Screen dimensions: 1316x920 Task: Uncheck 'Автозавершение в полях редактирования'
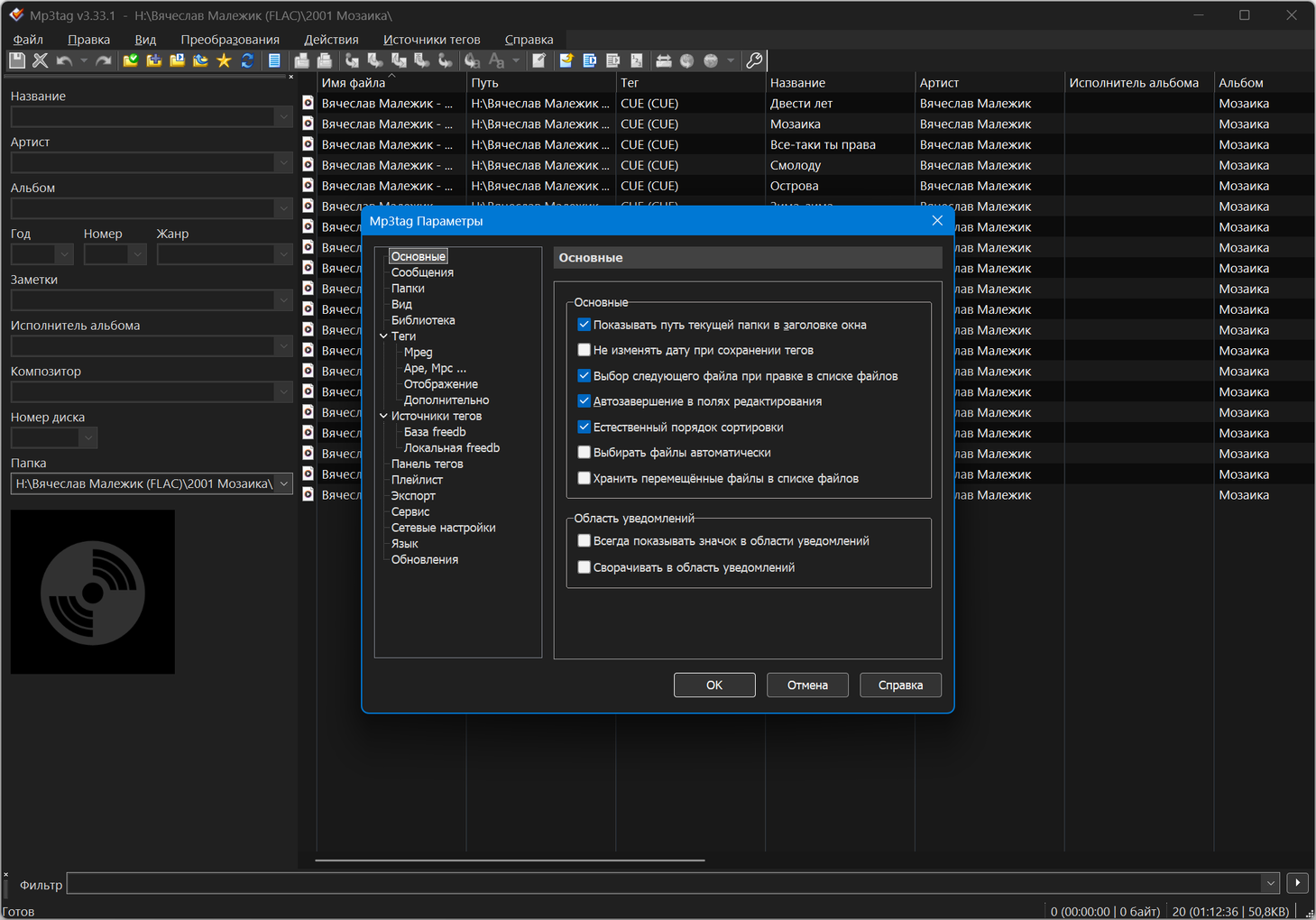[584, 401]
